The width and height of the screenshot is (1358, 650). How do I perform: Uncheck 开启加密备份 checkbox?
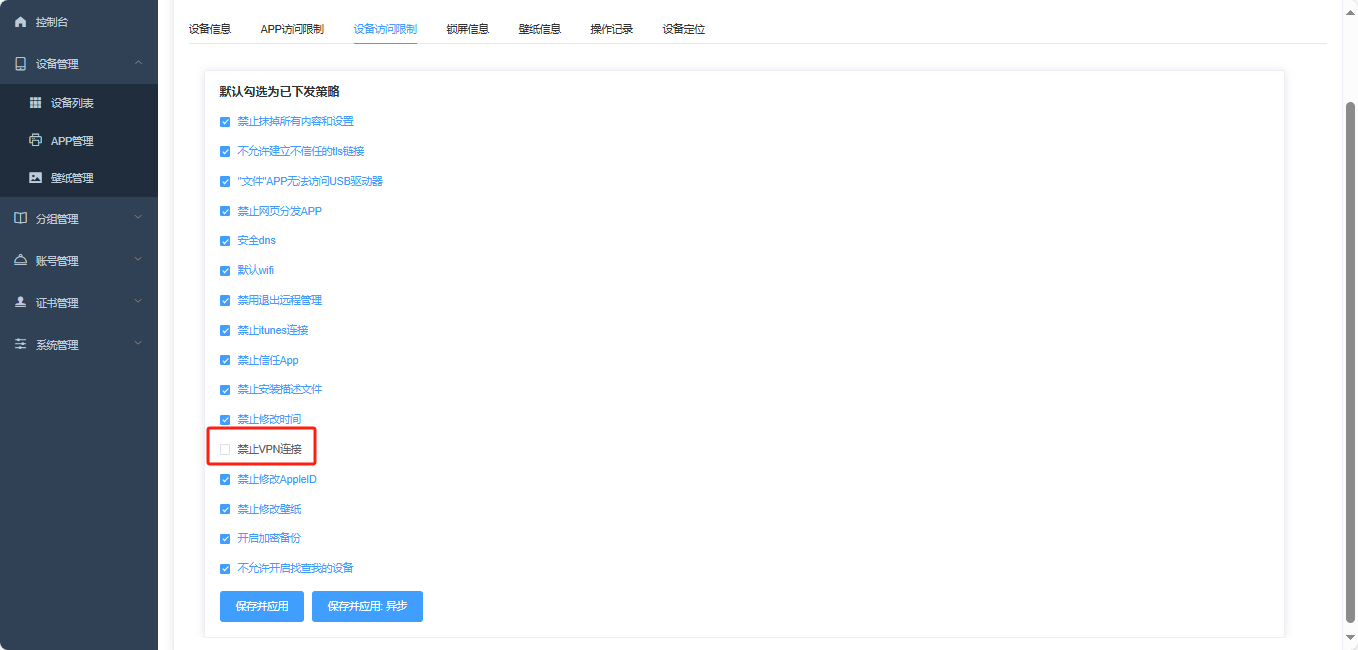[x=225, y=539]
